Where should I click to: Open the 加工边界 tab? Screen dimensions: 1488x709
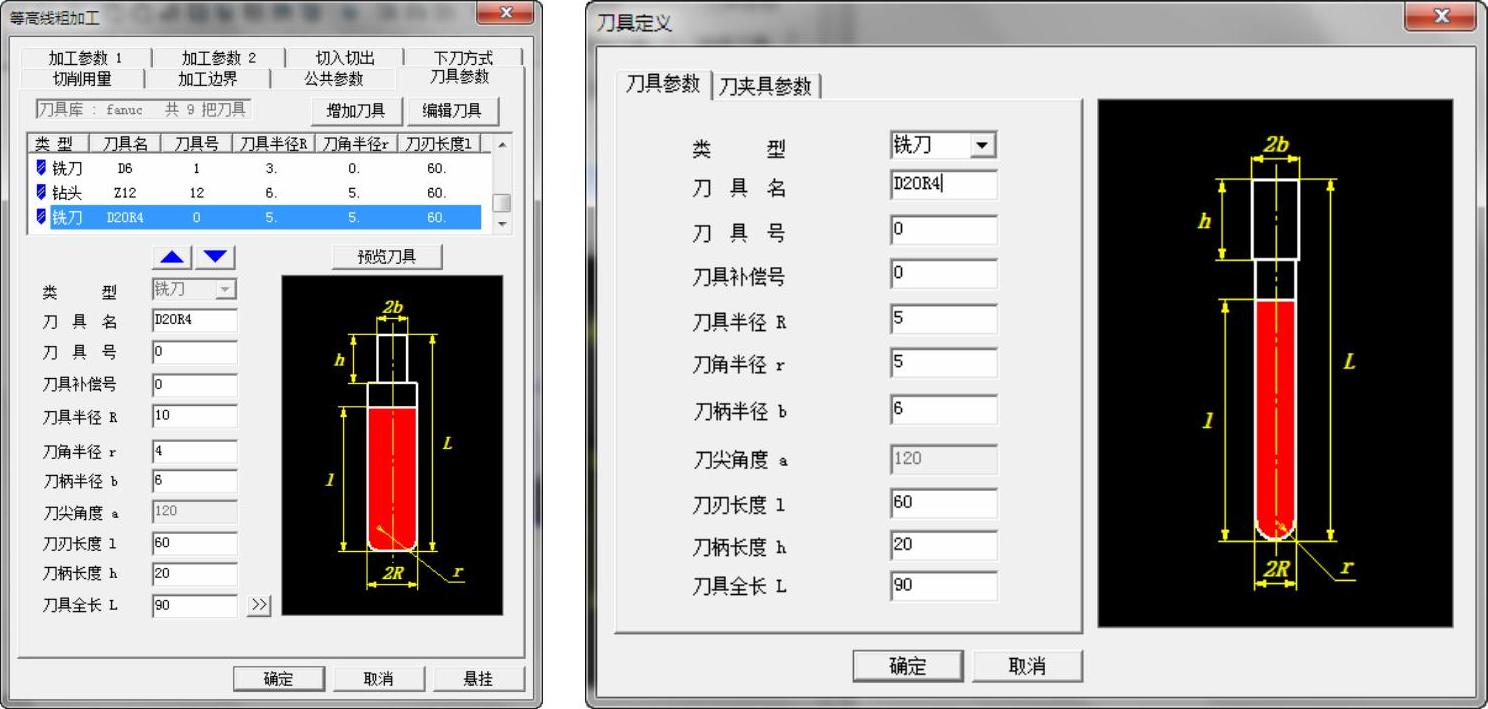pyautogui.click(x=208, y=79)
